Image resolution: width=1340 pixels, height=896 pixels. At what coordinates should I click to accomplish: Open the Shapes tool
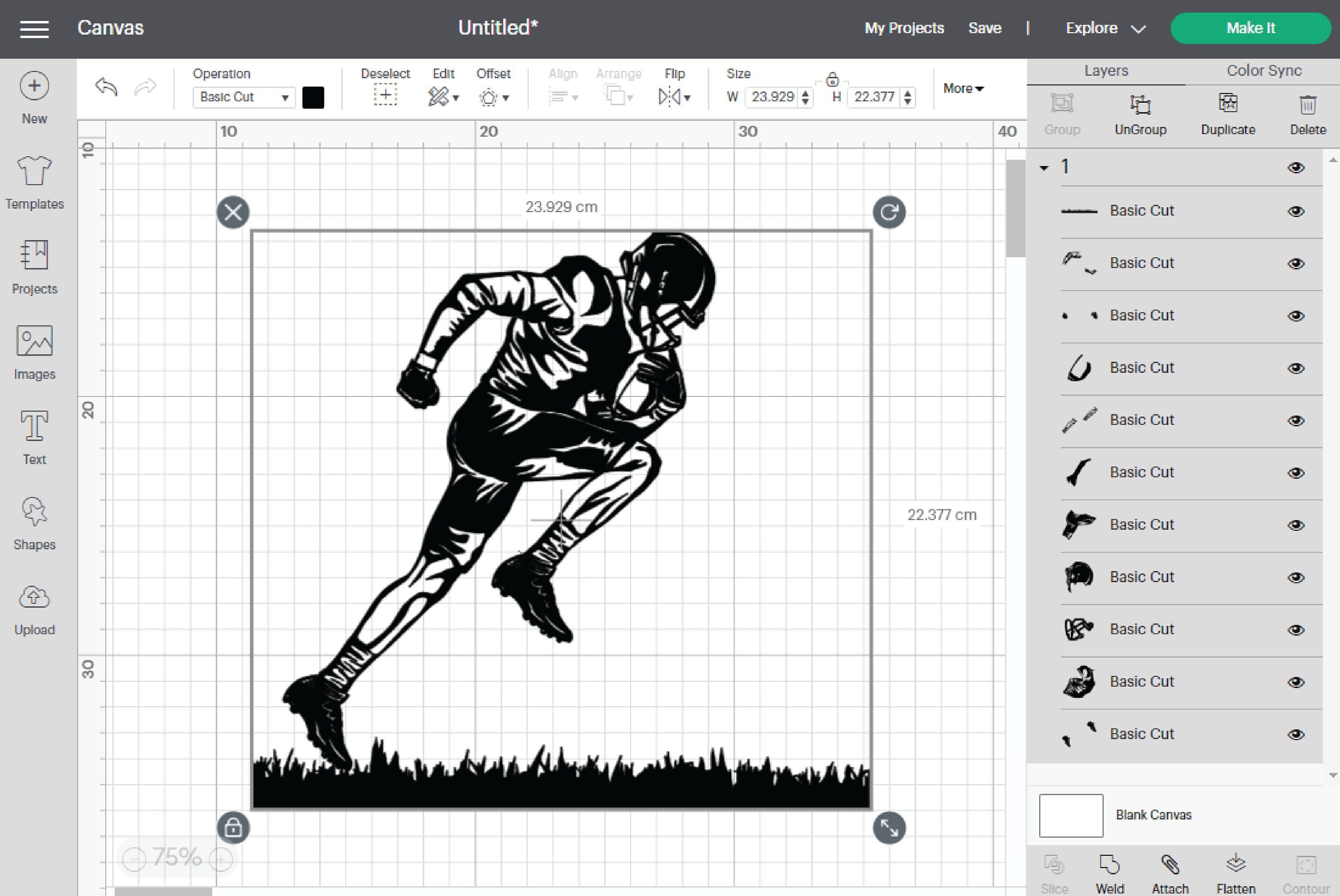[x=34, y=523]
